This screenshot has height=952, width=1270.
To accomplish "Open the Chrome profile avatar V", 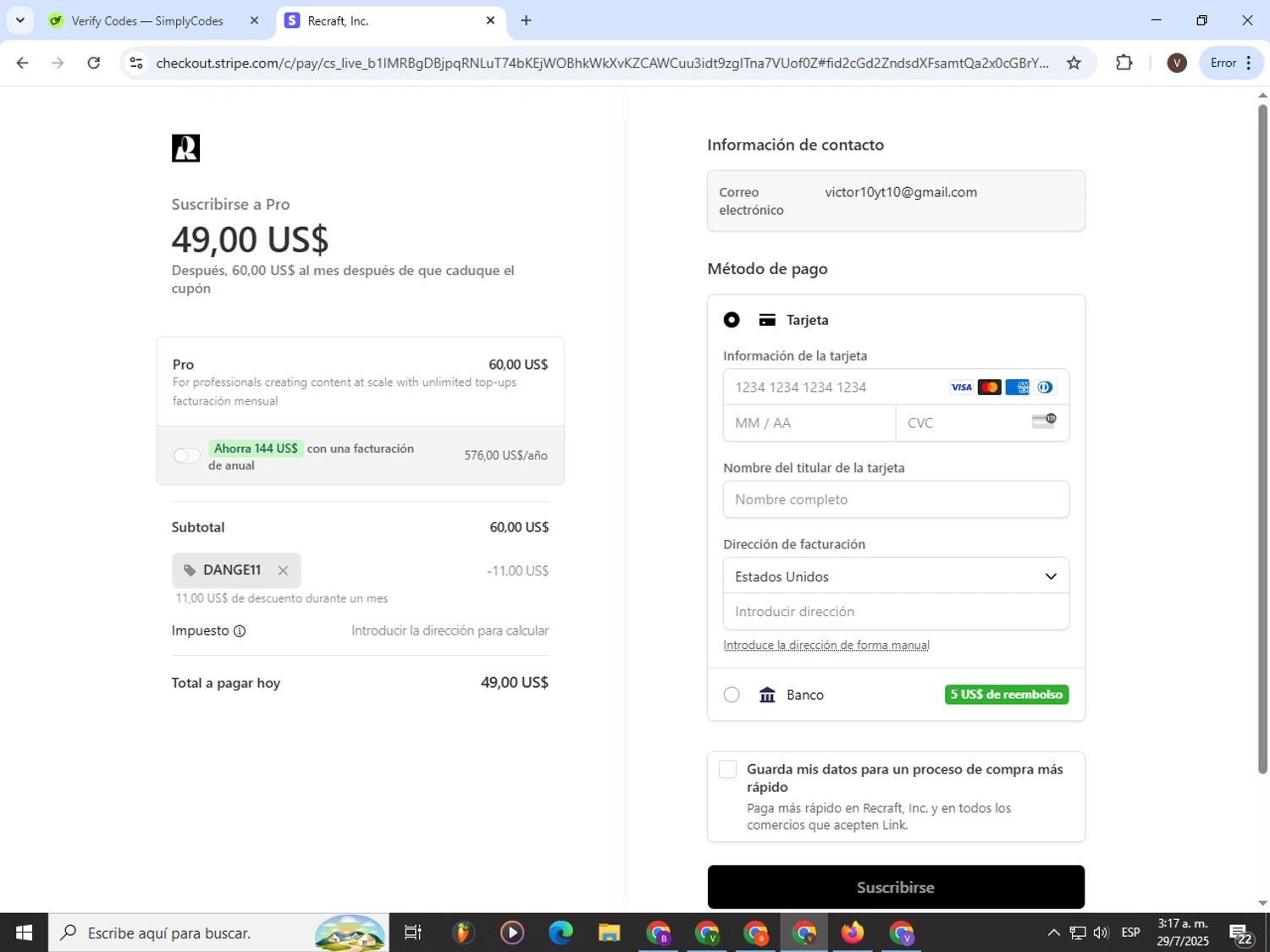I will coord(1177,63).
